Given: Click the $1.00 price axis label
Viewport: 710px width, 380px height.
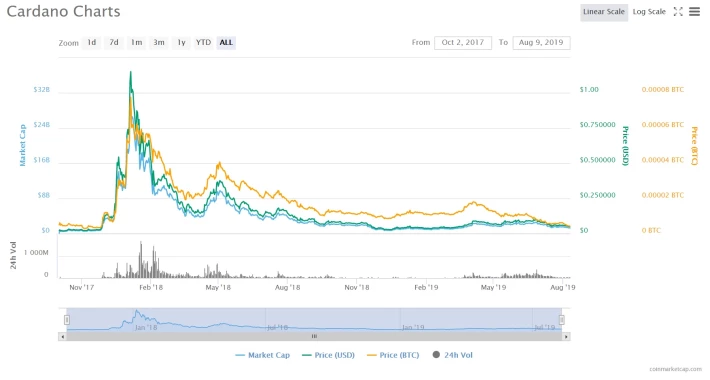Looking at the screenshot, I should coord(589,90).
